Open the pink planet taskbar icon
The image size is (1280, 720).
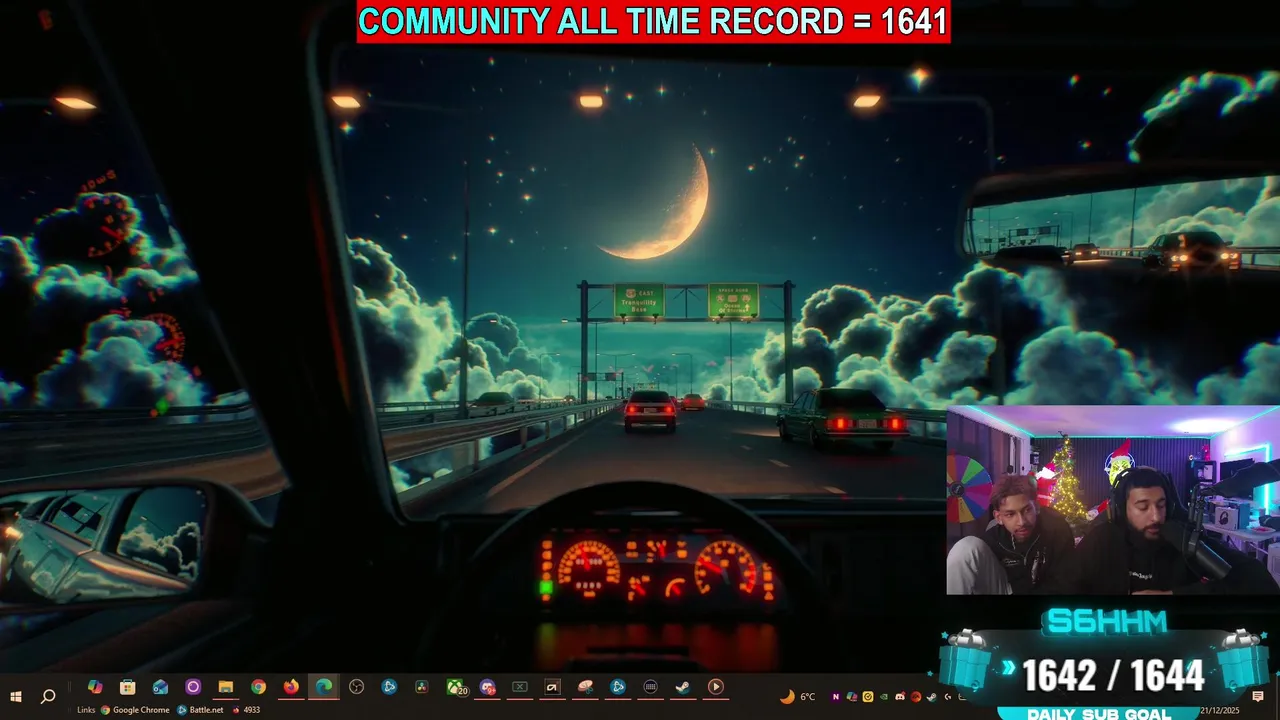click(x=586, y=687)
